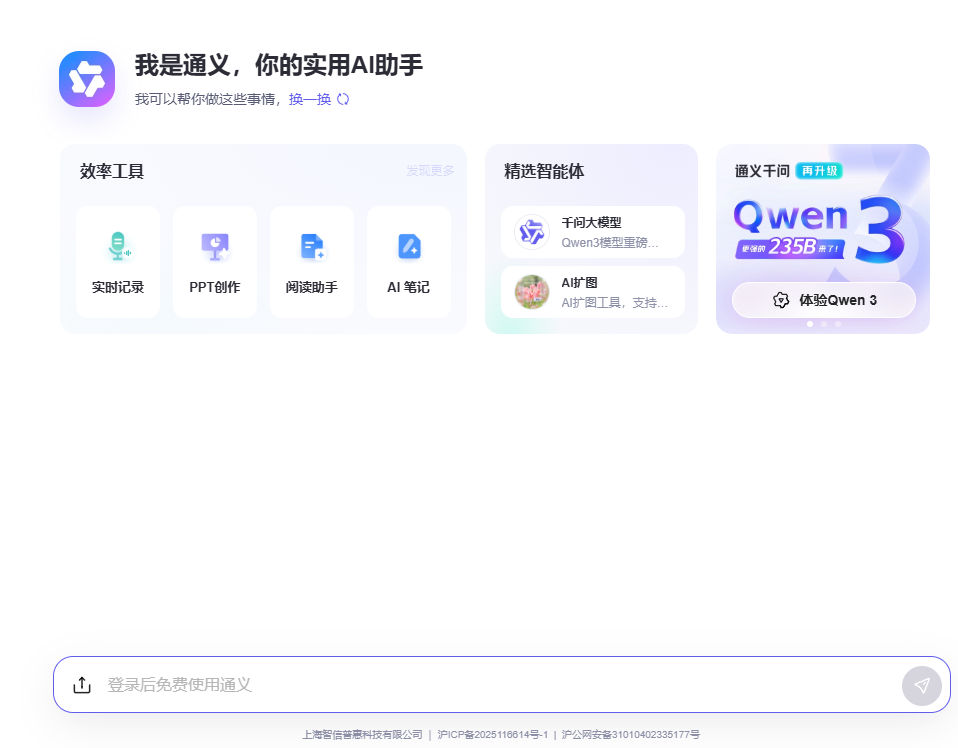Click the 实时记录 label

click(118, 287)
